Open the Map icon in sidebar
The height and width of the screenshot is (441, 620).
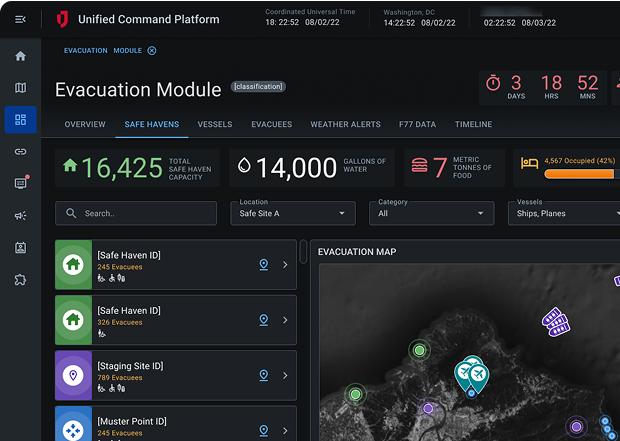point(20,88)
